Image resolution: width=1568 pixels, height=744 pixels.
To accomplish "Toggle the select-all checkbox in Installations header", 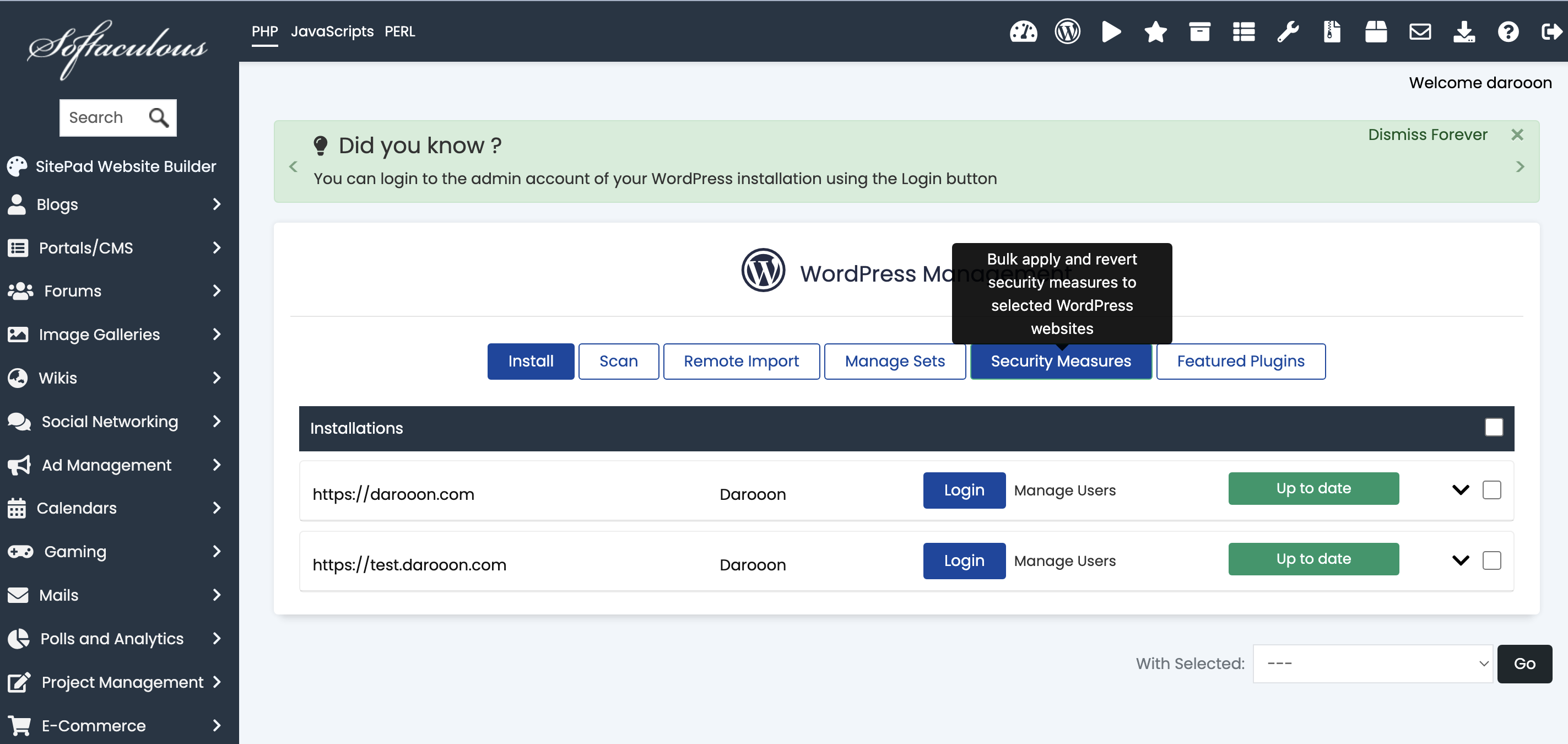I will (1493, 428).
